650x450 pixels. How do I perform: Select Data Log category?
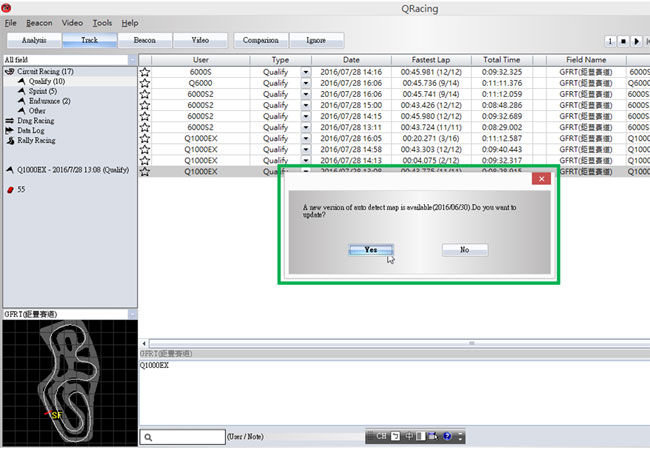(x=31, y=131)
